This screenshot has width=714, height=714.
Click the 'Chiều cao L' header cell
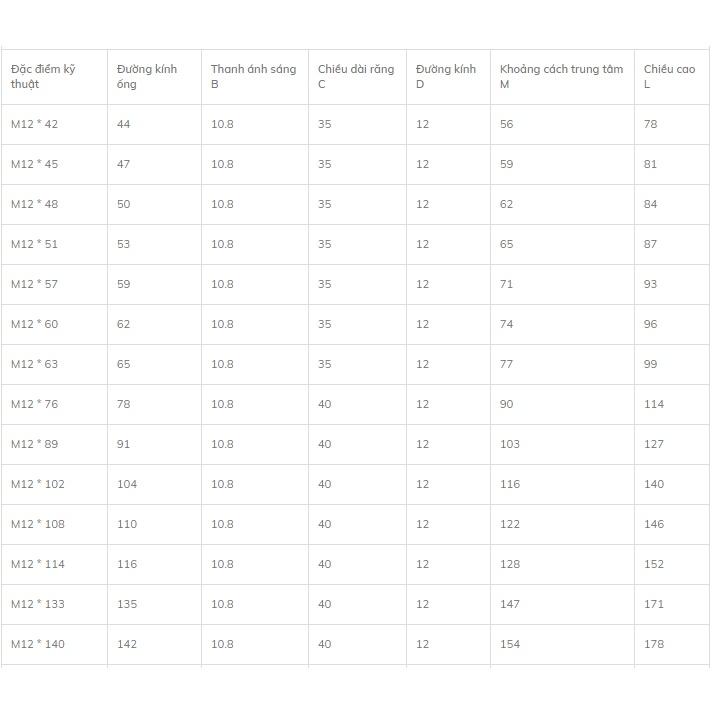tap(669, 76)
